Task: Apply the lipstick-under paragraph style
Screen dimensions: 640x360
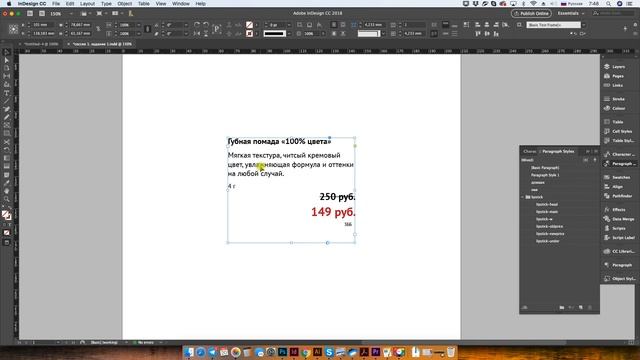Action: [548, 241]
